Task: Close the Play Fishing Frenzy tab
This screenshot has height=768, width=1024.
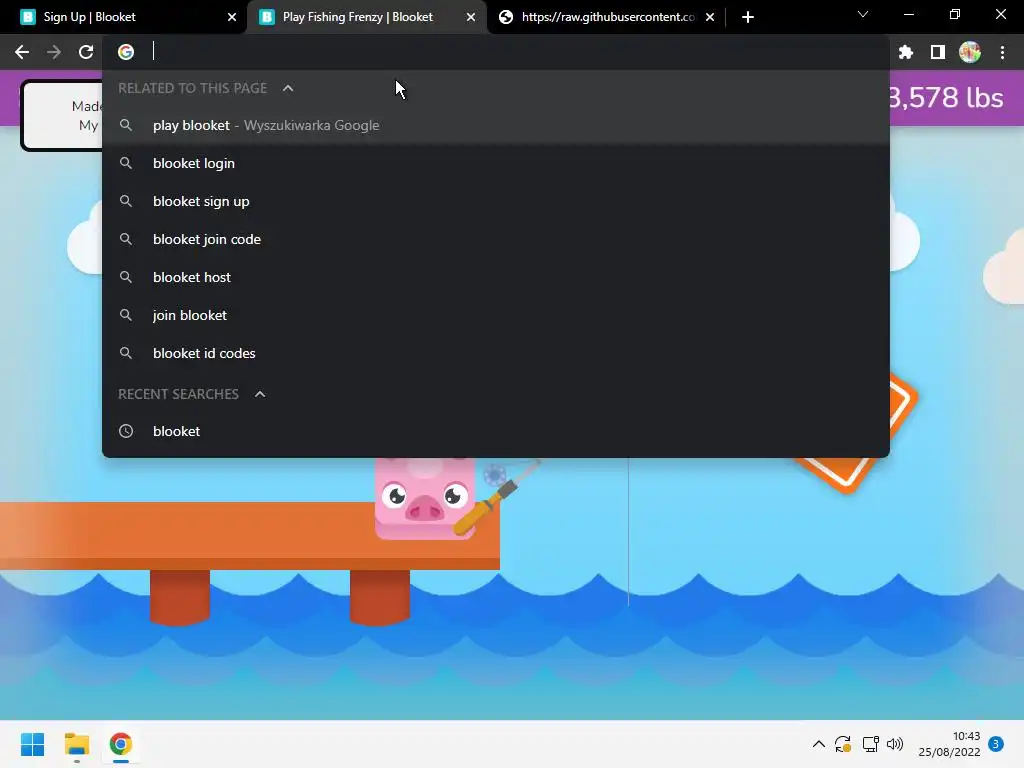Action: (x=471, y=17)
